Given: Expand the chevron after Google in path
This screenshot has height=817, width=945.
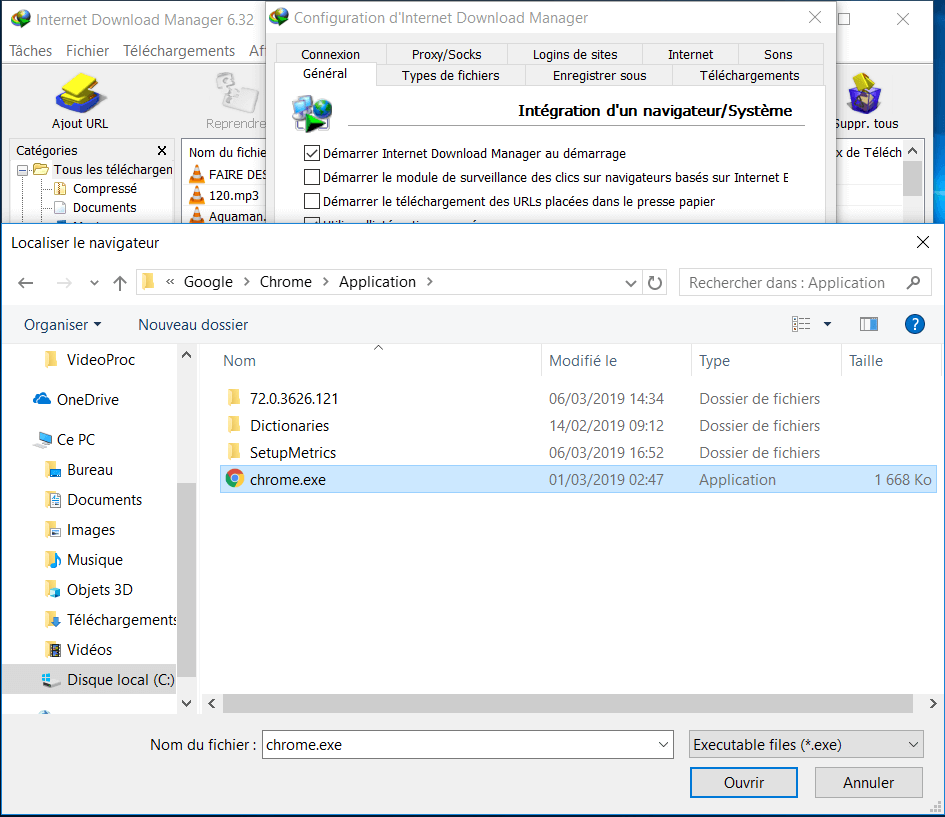Looking at the screenshot, I should (246, 281).
